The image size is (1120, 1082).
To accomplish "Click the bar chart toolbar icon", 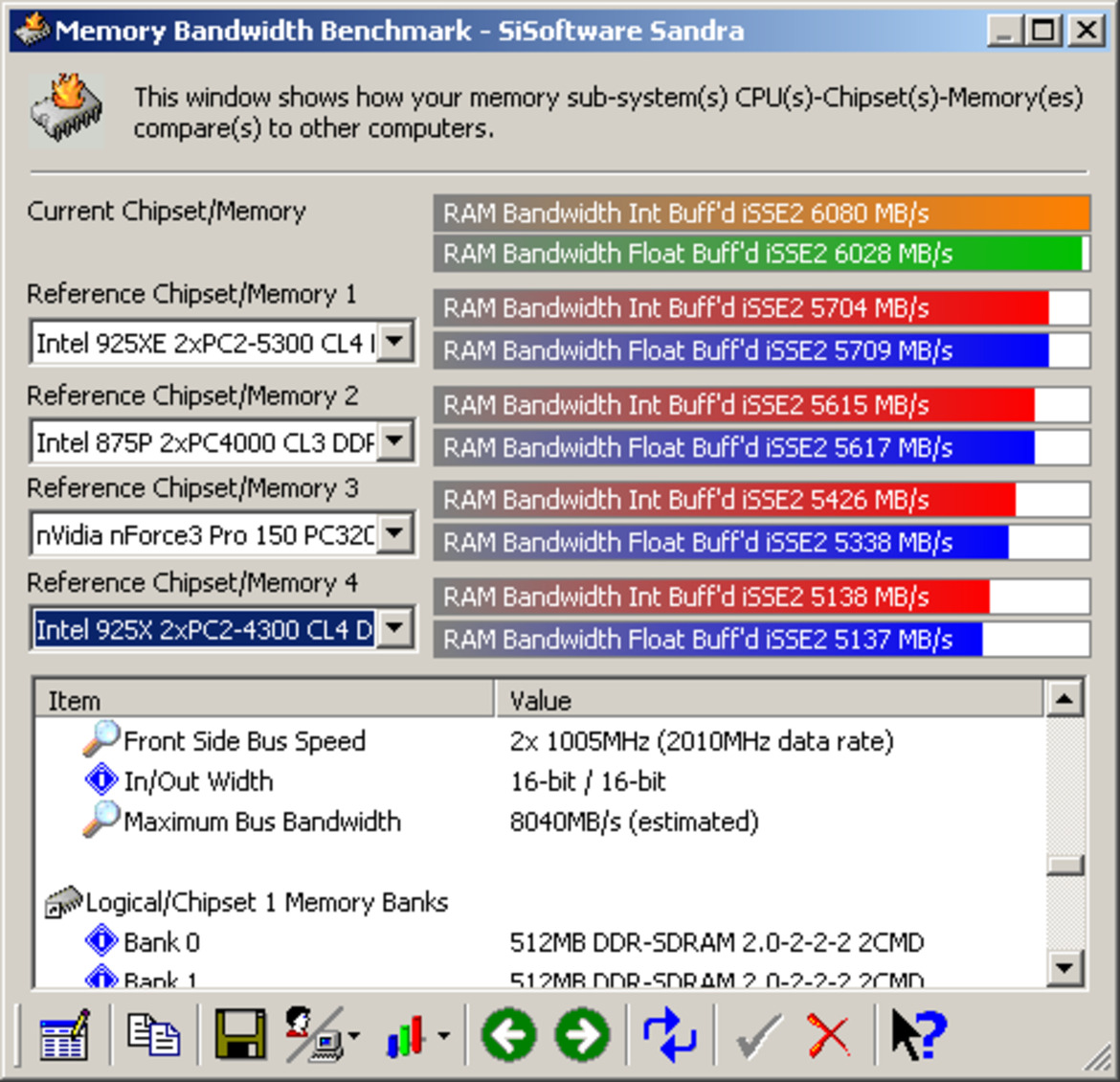I will coord(405,1035).
